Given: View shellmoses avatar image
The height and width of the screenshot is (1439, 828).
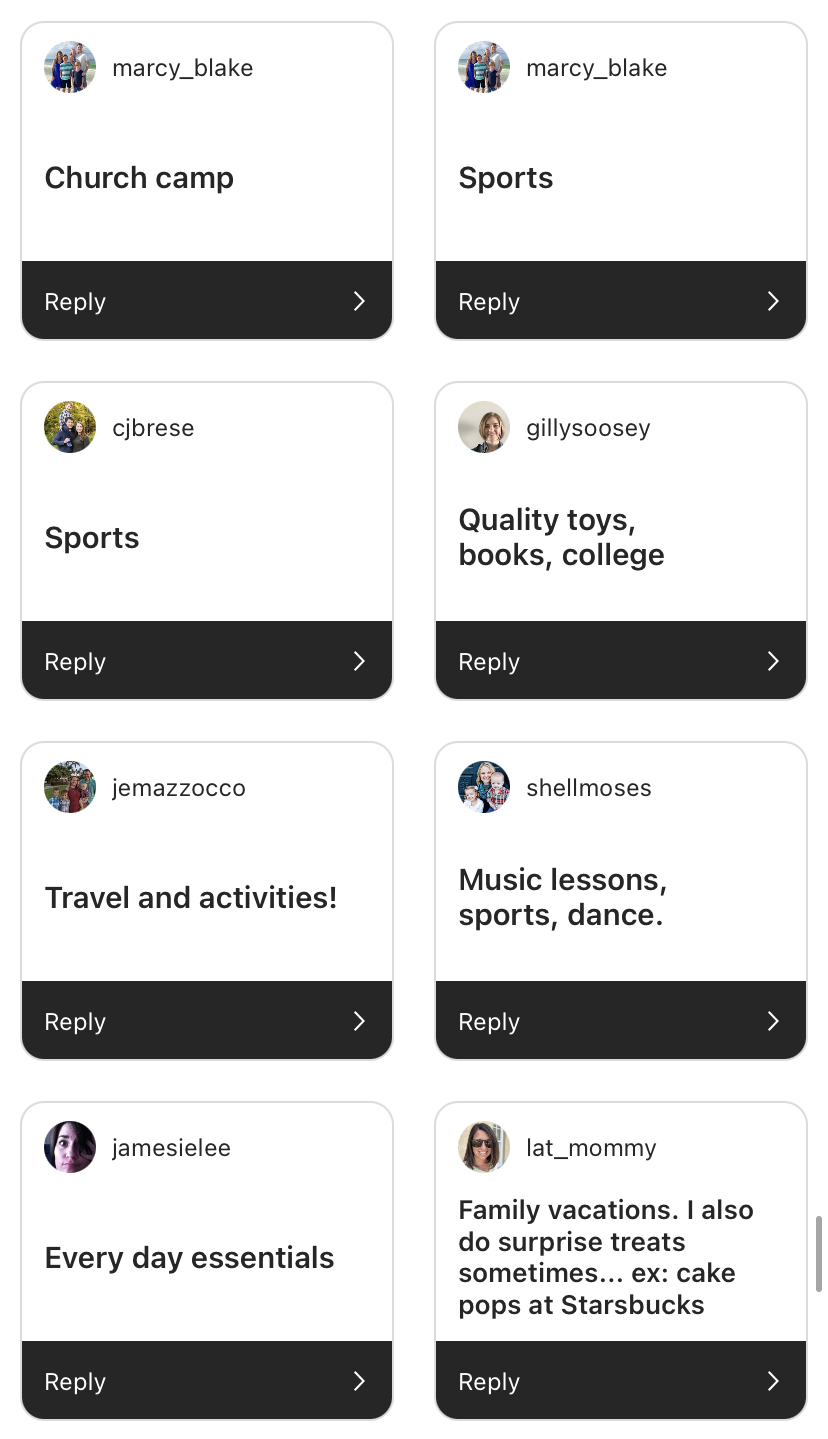Looking at the screenshot, I should (484, 787).
